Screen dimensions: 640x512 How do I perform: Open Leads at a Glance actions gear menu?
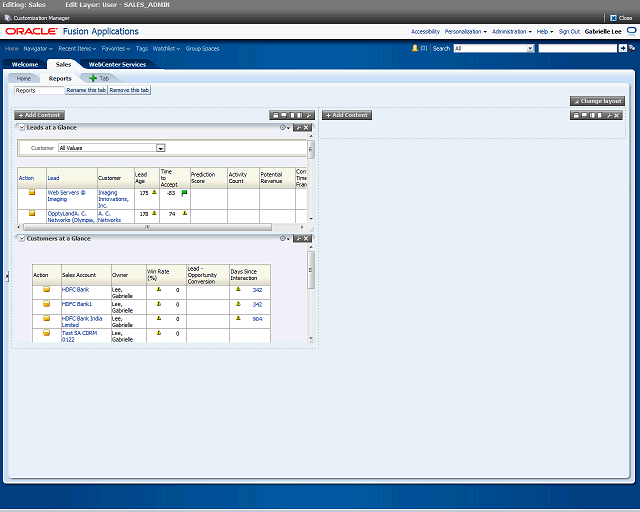tap(284, 127)
